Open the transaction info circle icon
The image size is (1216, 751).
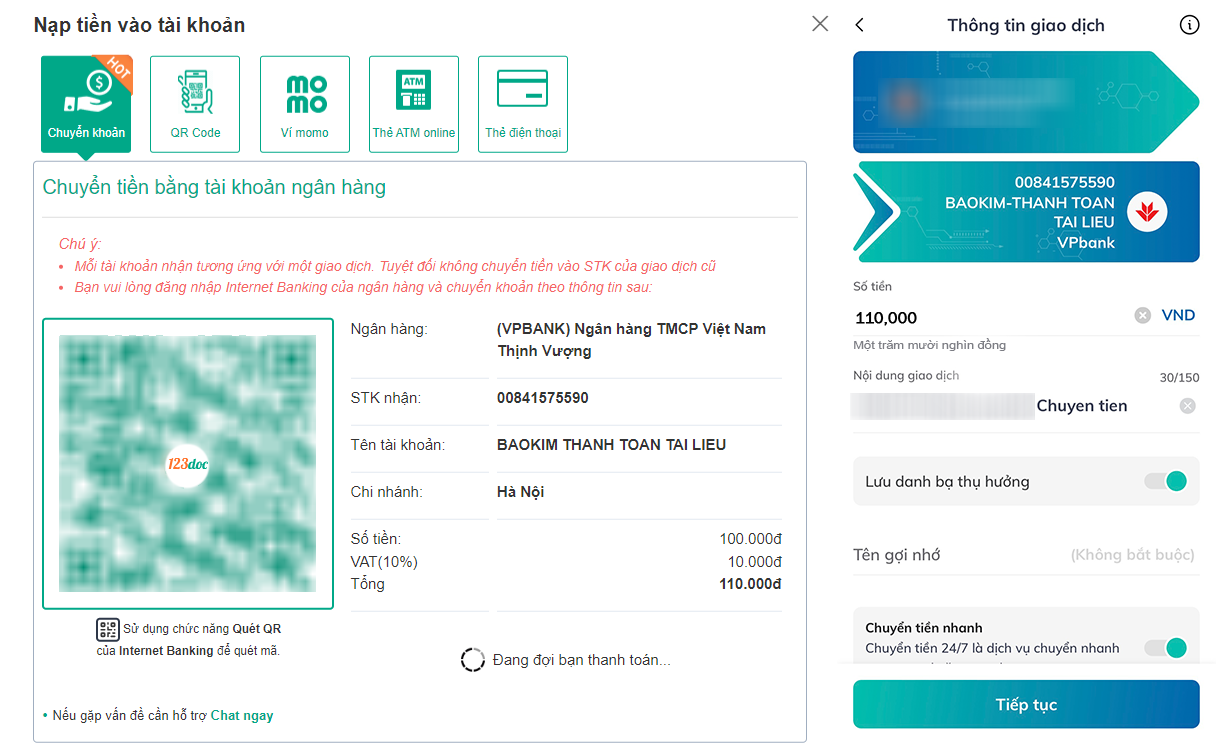tap(1189, 26)
